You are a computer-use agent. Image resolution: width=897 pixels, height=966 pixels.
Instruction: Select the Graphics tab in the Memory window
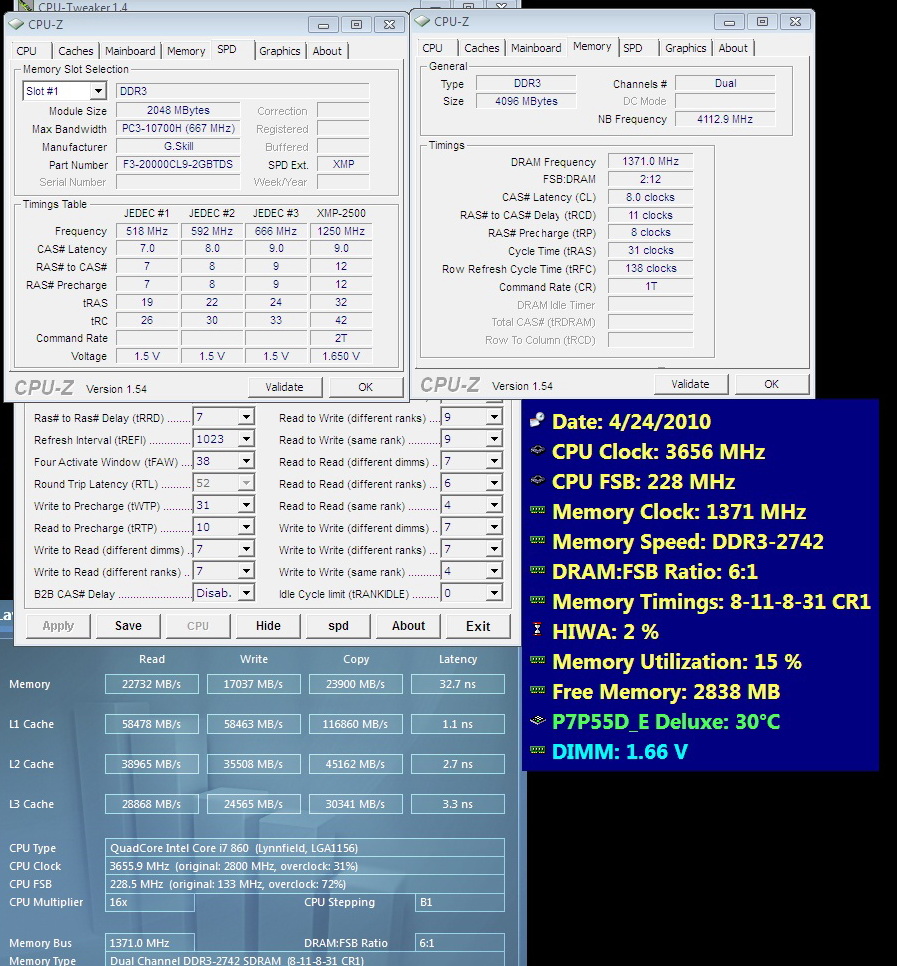[686, 48]
